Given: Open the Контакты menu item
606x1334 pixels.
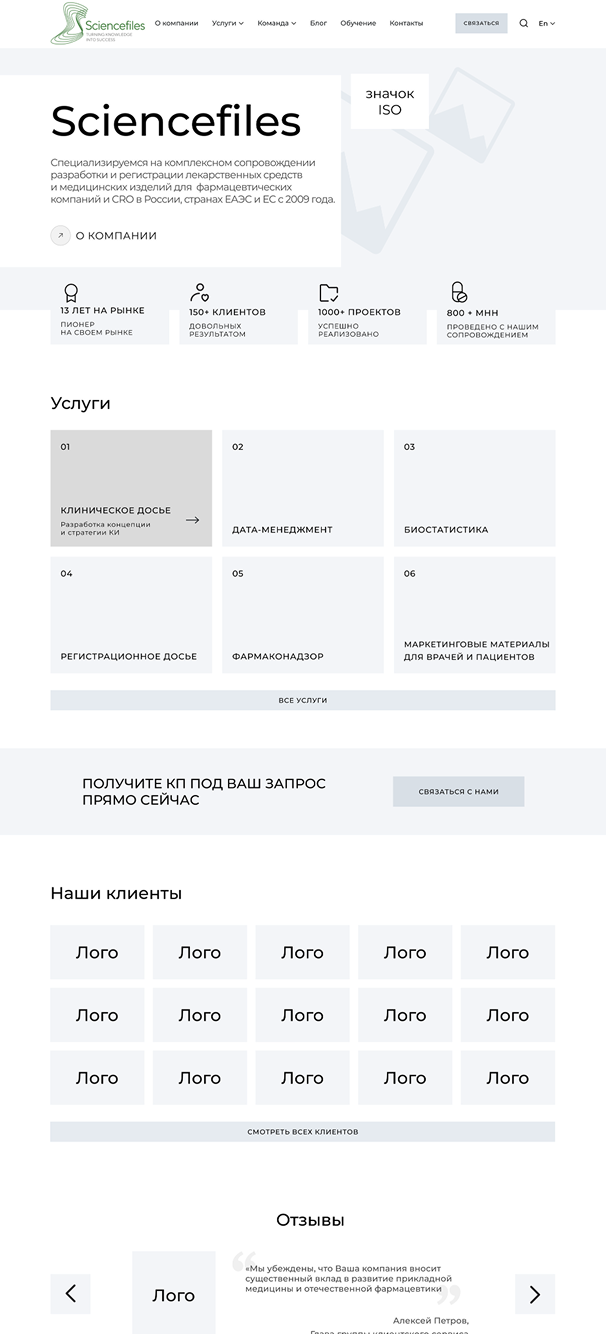Looking at the screenshot, I should coord(406,23).
